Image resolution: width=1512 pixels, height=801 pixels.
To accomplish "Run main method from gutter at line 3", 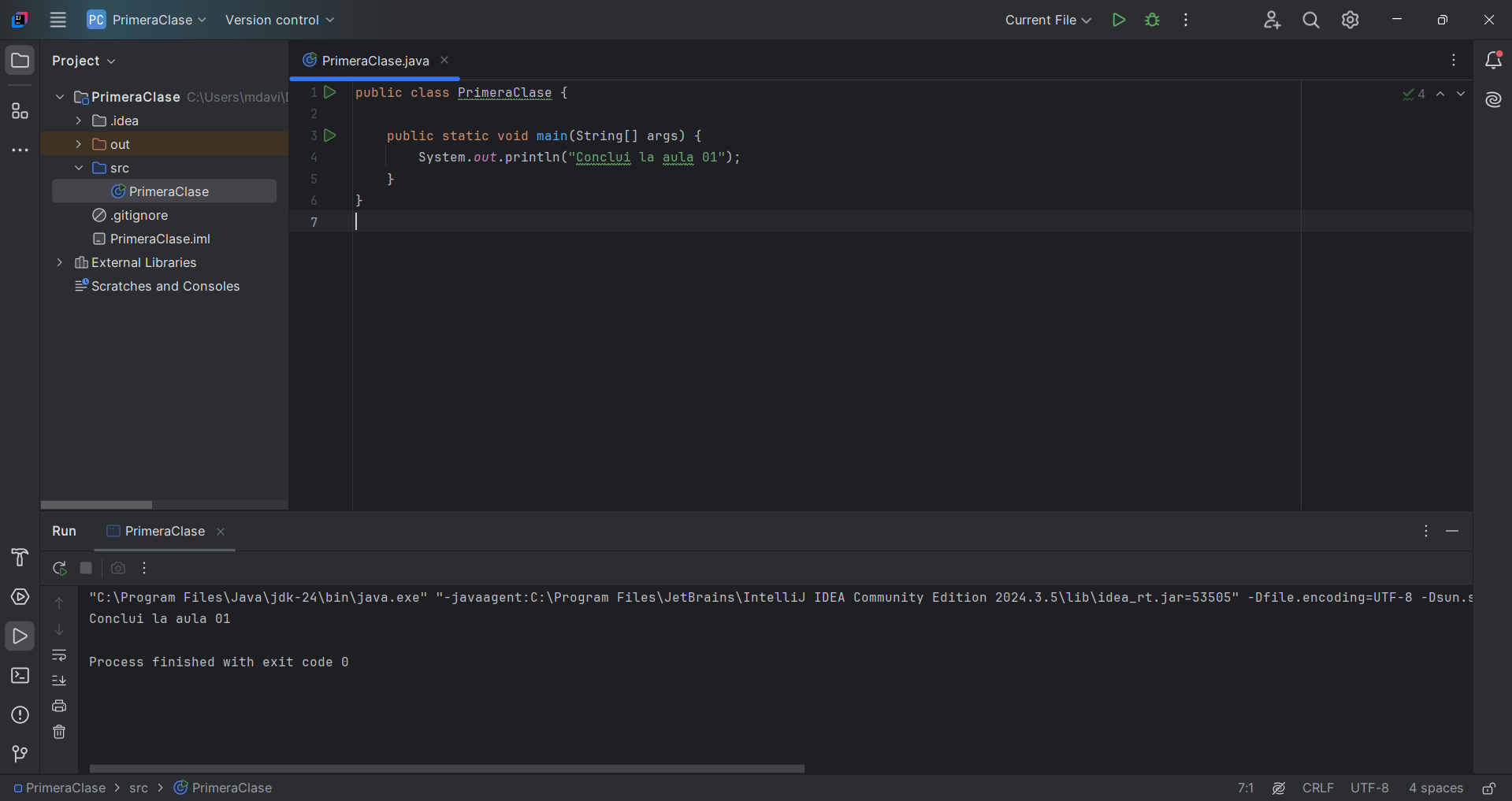I will (330, 135).
